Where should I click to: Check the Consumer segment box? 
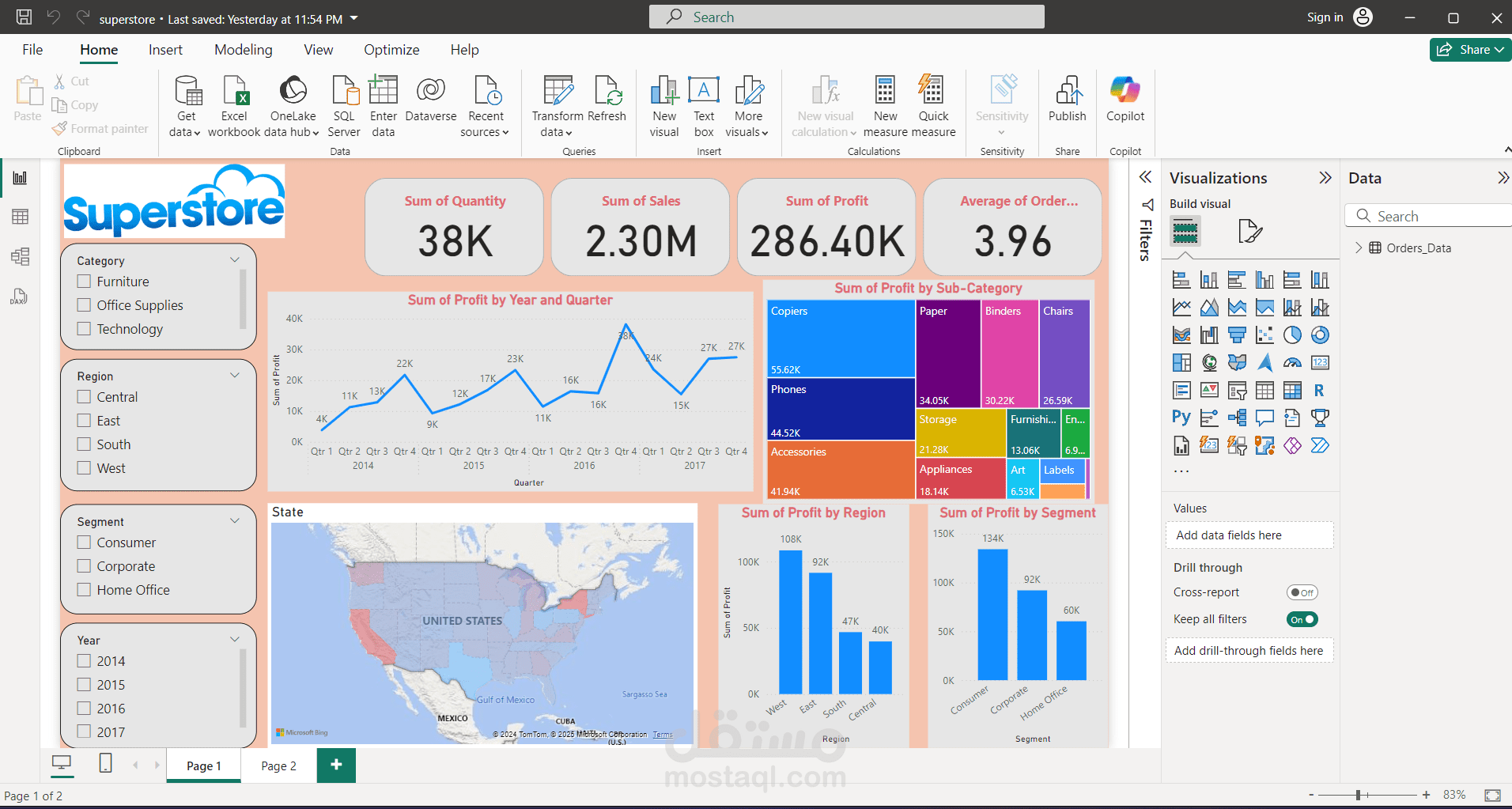84,542
